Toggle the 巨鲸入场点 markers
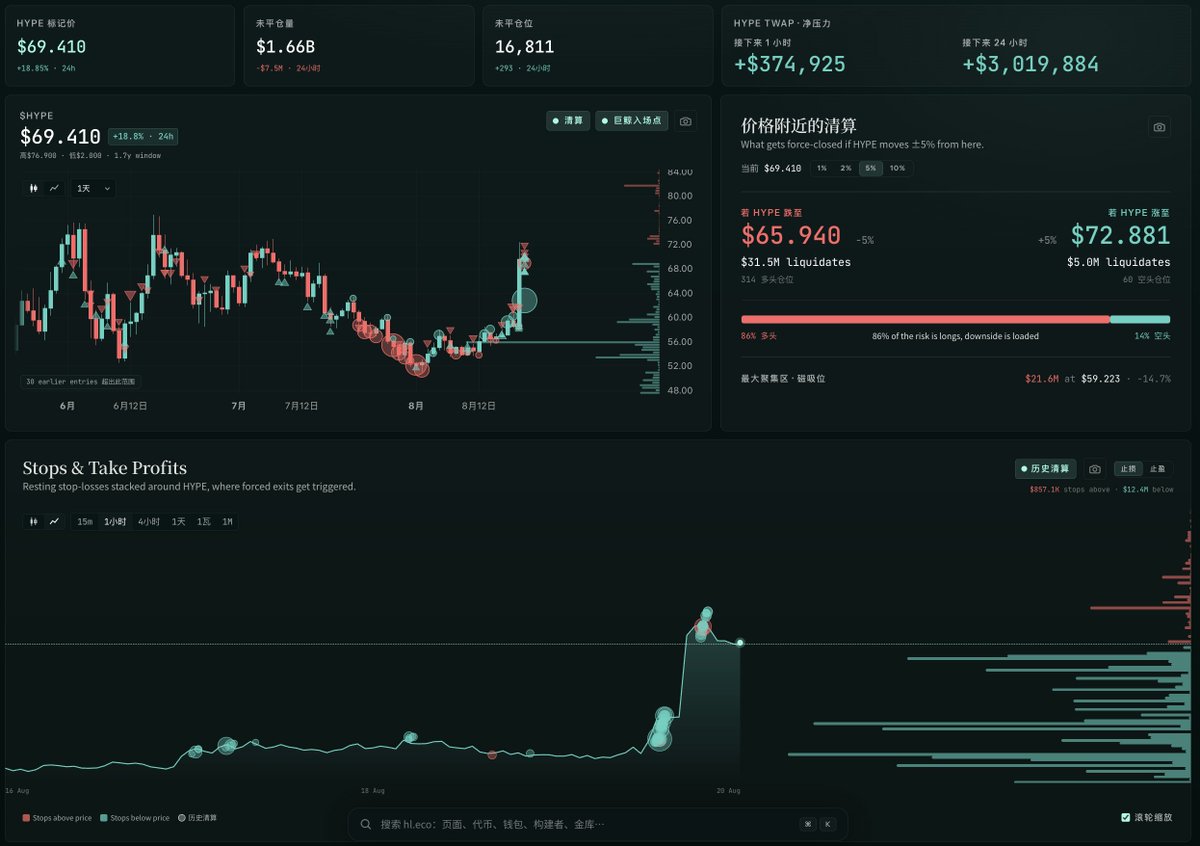The height and width of the screenshot is (846, 1200). pos(632,121)
